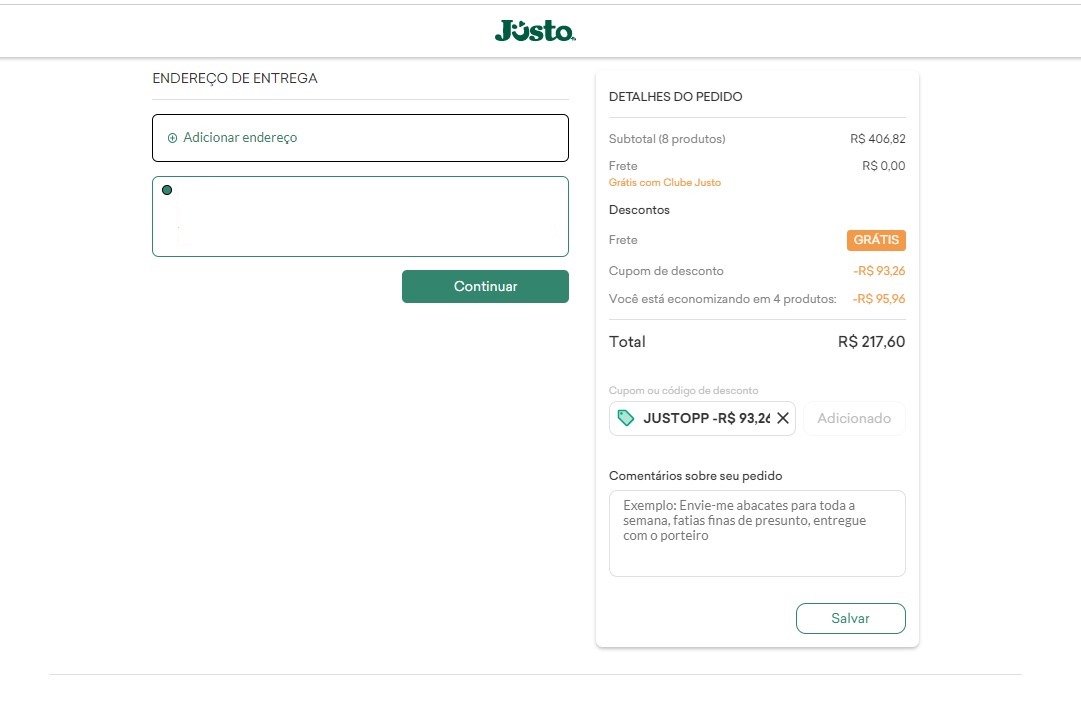Click the Adicionado coupon button
Image resolution: width=1081 pixels, height=702 pixels.
click(854, 418)
